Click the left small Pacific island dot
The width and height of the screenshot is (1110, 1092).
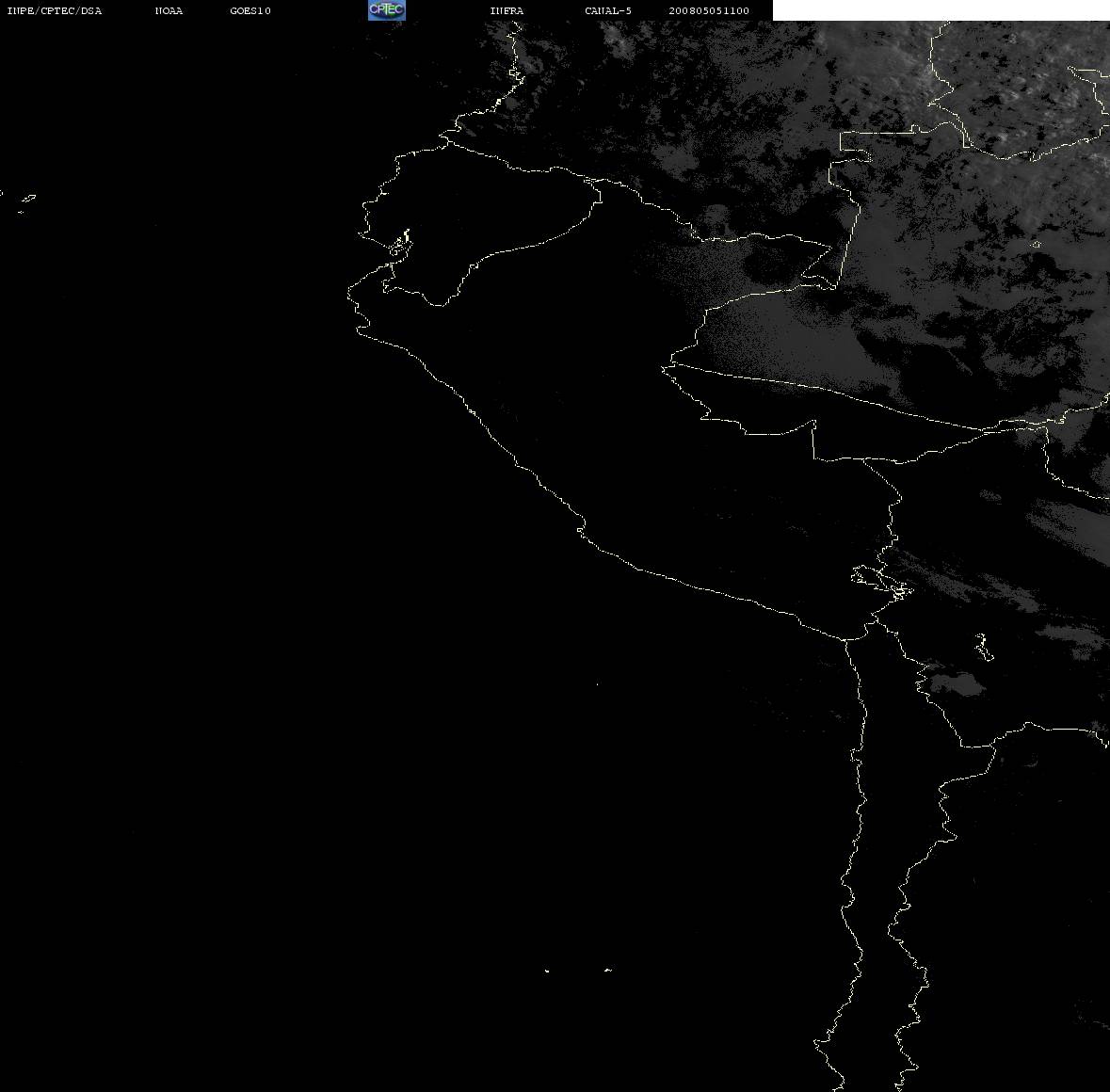(547, 971)
